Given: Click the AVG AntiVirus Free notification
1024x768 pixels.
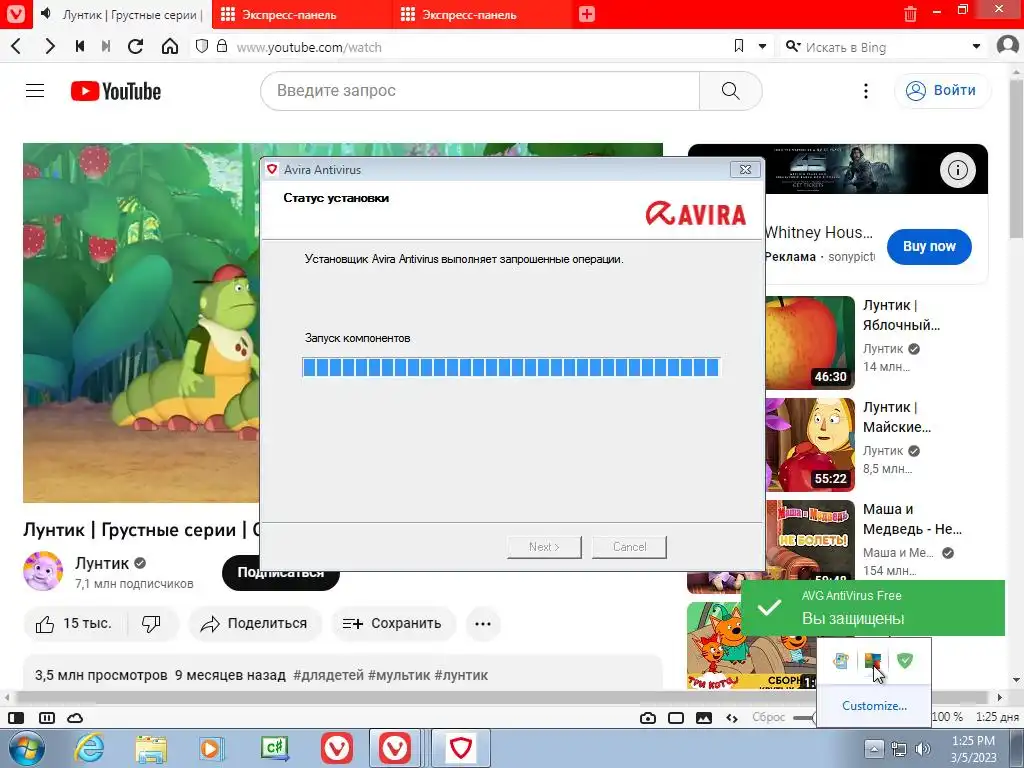Looking at the screenshot, I should click(872, 607).
